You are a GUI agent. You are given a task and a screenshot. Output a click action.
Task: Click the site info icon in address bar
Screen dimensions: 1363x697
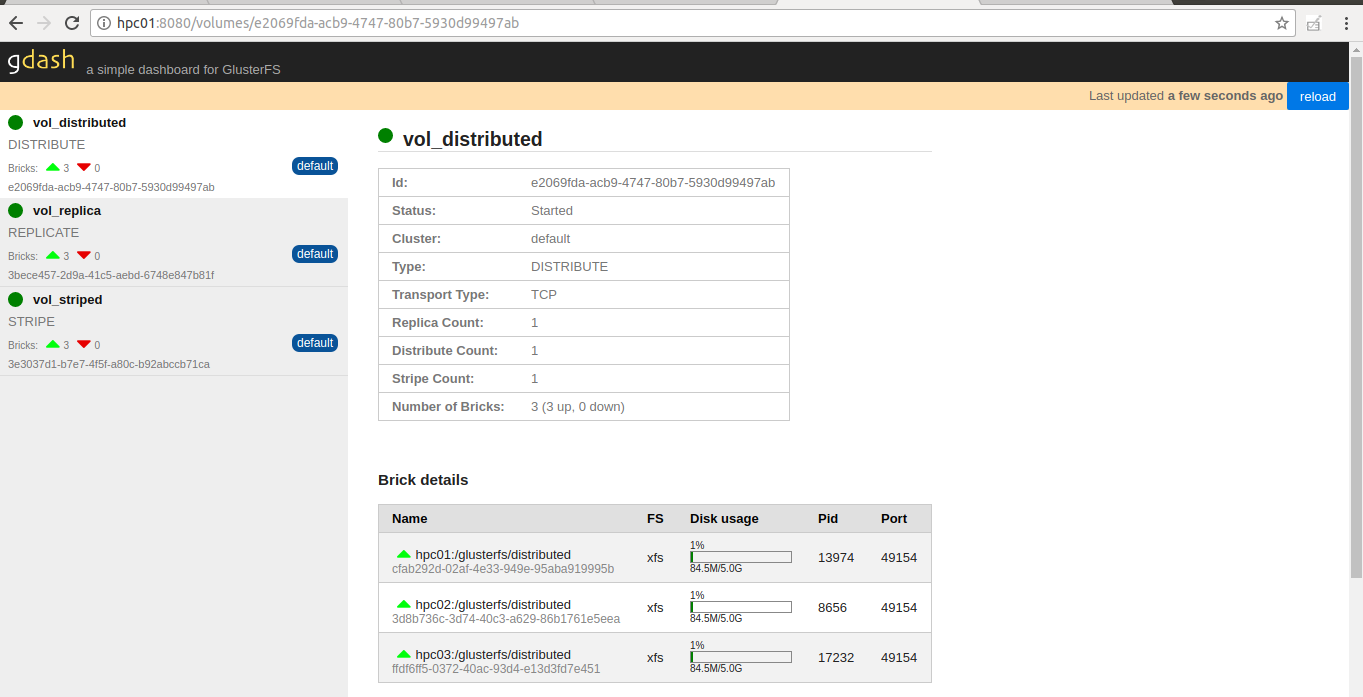pyautogui.click(x=104, y=23)
